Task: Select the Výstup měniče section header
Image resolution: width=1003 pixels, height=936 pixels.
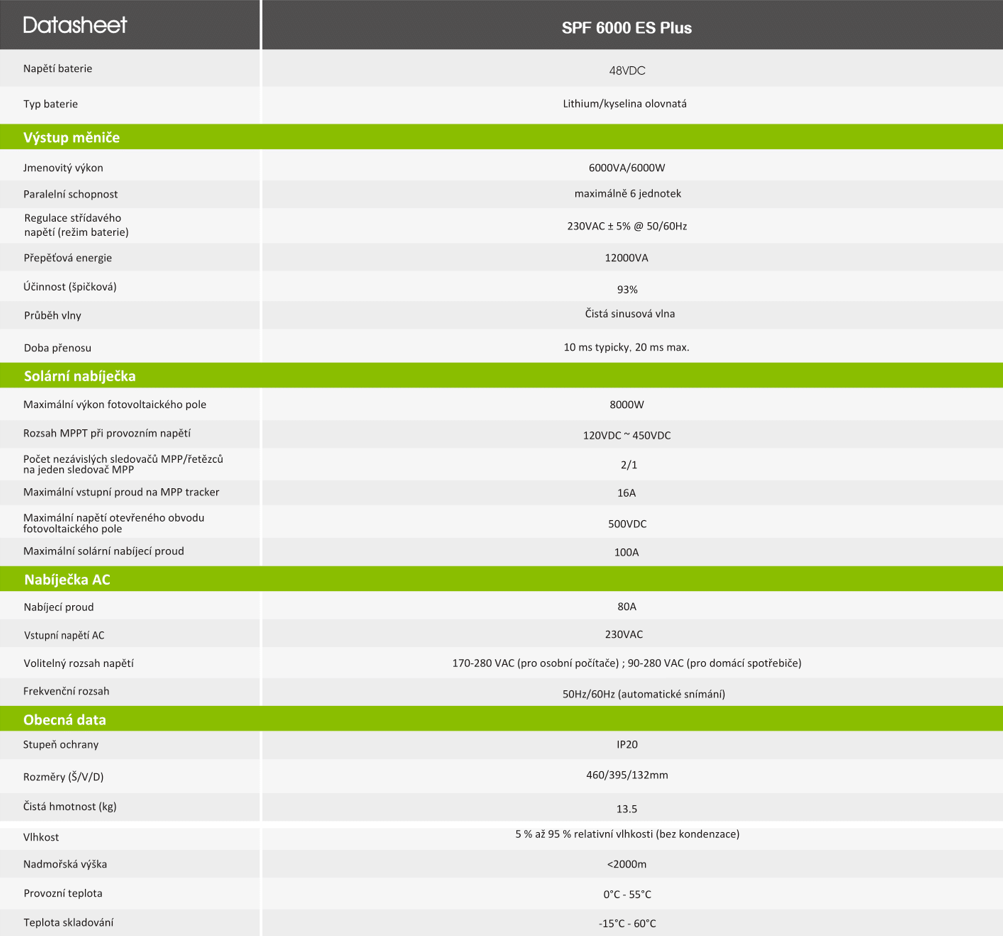Action: coord(72,137)
